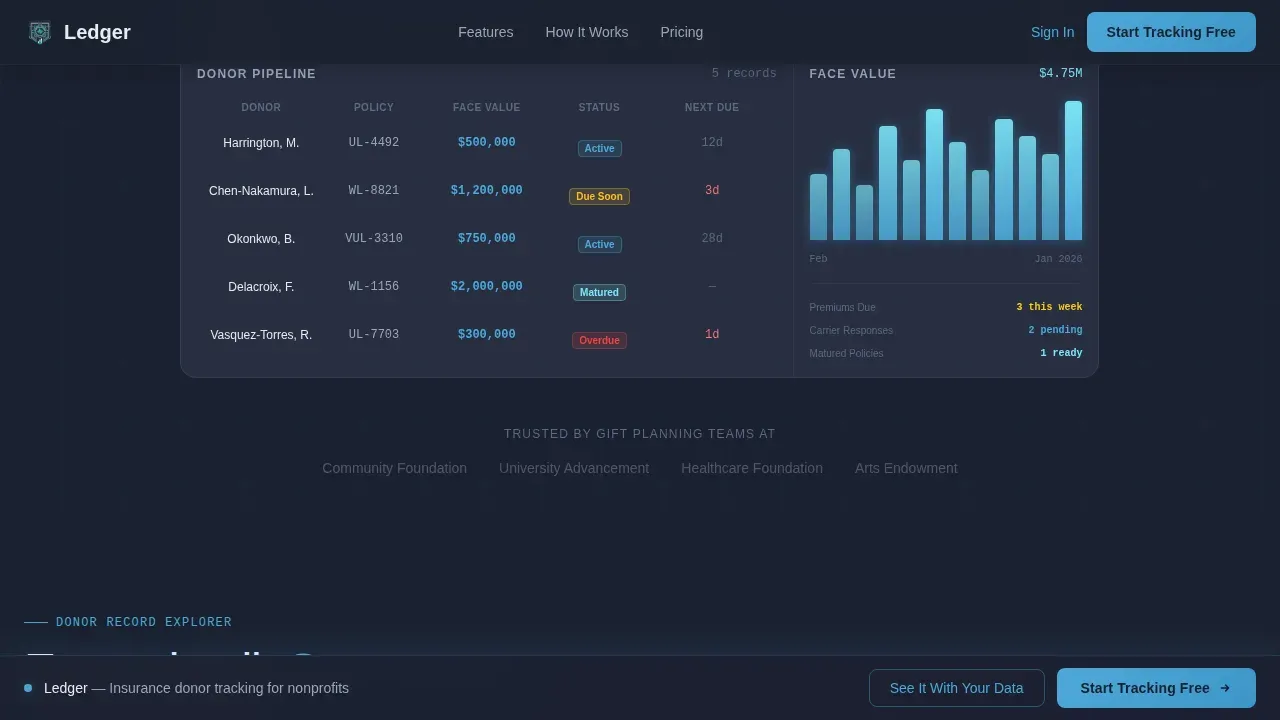
Task: Go to the Pricing nav item
Action: [682, 32]
